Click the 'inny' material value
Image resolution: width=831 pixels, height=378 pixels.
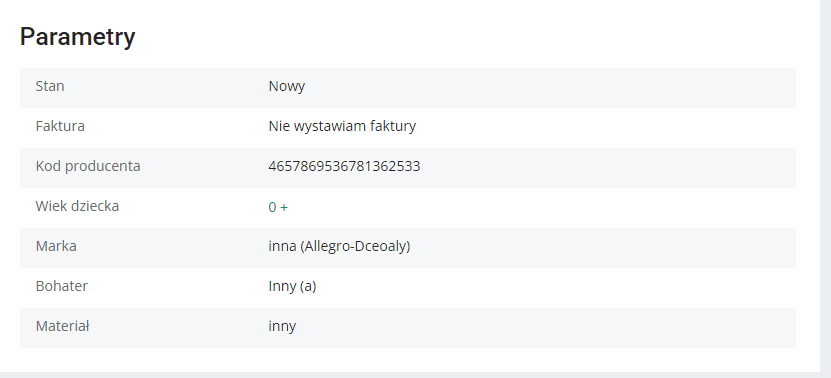[282, 326]
